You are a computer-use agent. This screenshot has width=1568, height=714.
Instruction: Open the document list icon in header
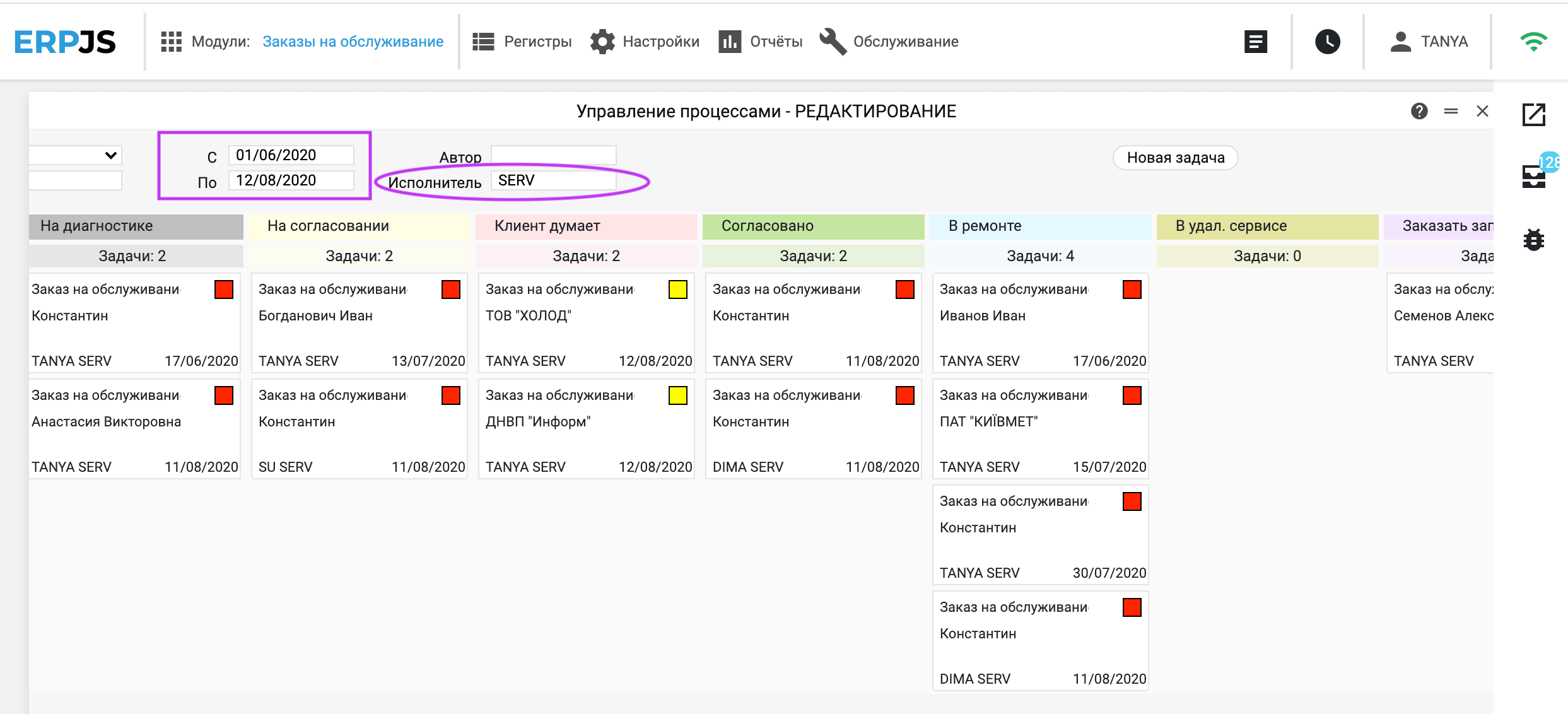pyautogui.click(x=1255, y=42)
